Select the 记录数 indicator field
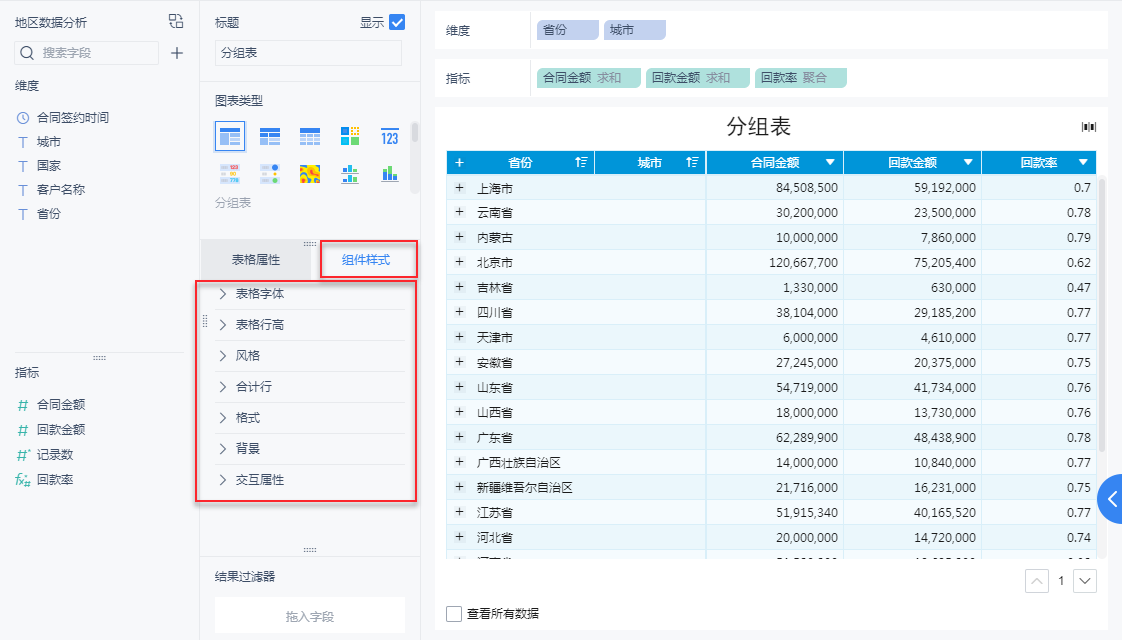Image resolution: width=1122 pixels, height=640 pixels. [55, 455]
